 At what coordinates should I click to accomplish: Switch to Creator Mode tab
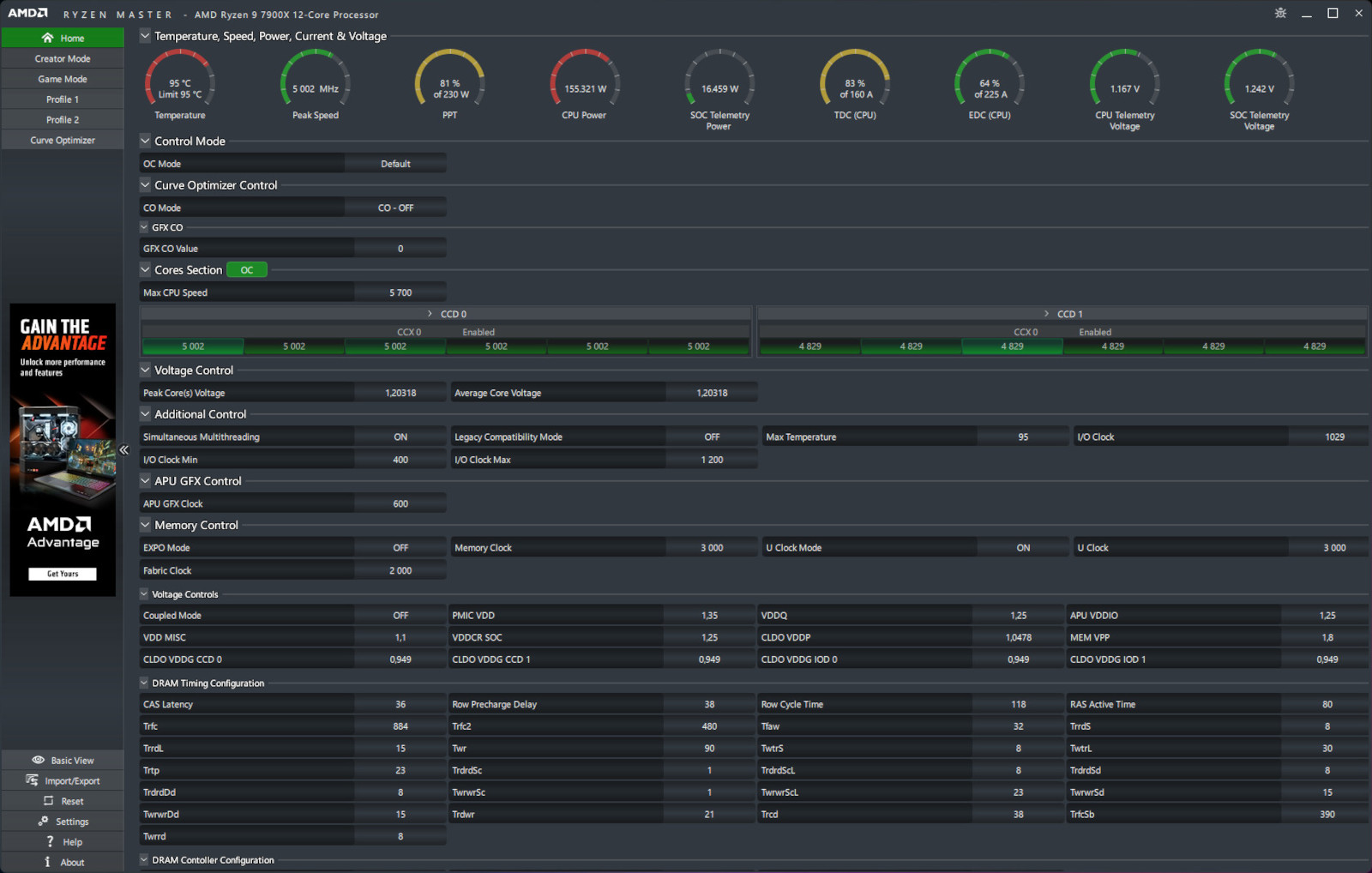63,58
